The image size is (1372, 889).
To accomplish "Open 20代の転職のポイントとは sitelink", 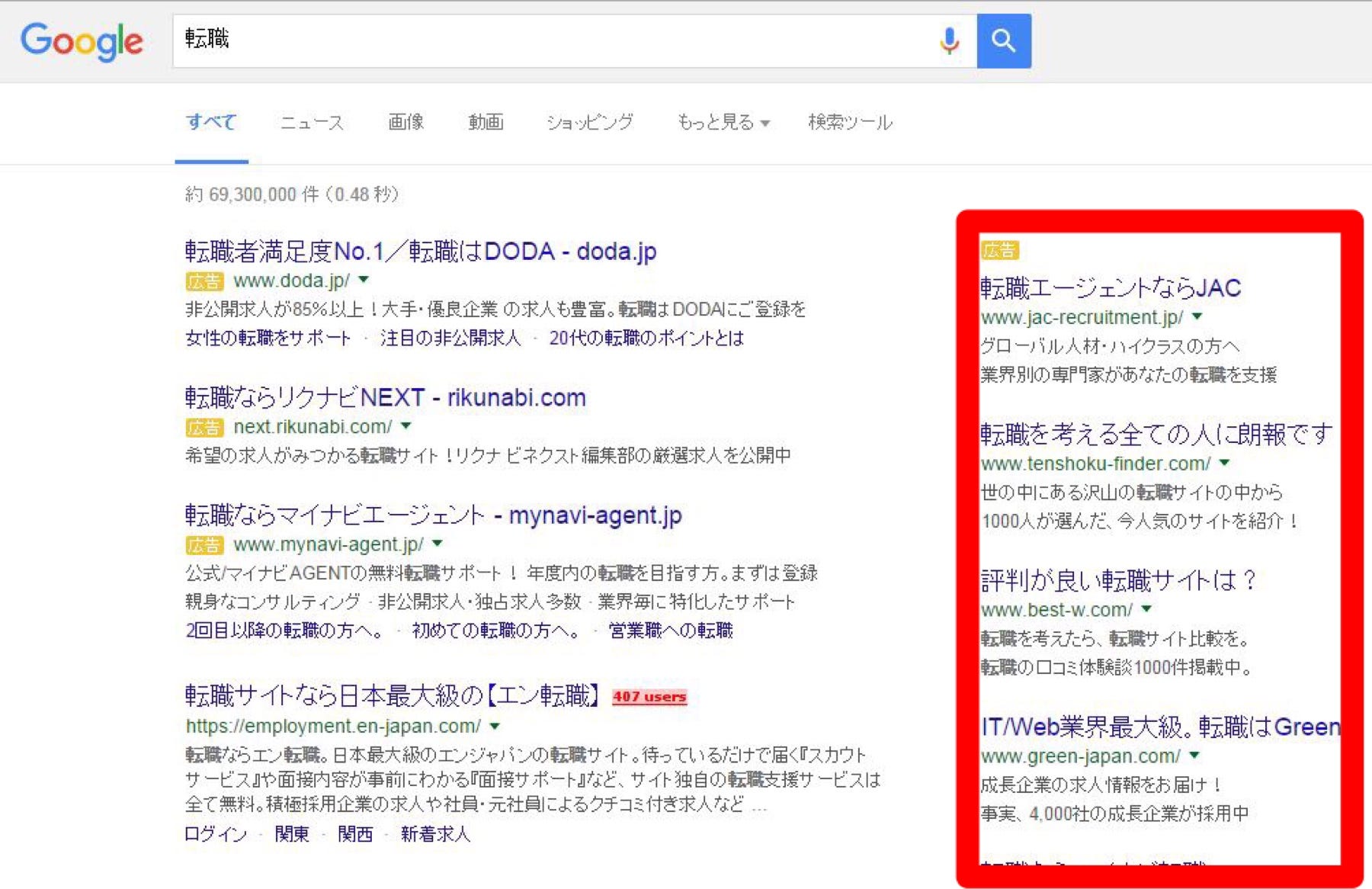I will pos(646,338).
